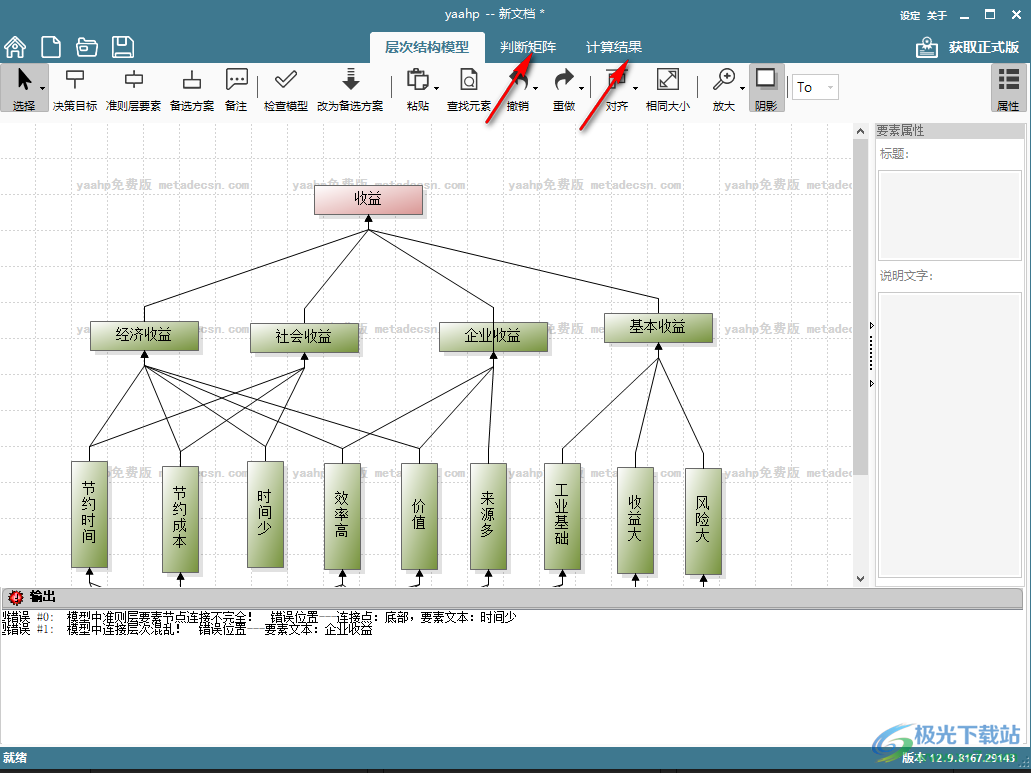Screen dimensions: 1031x773
Task: Select the 准则层要素 (criteria element) tool
Action: point(133,89)
